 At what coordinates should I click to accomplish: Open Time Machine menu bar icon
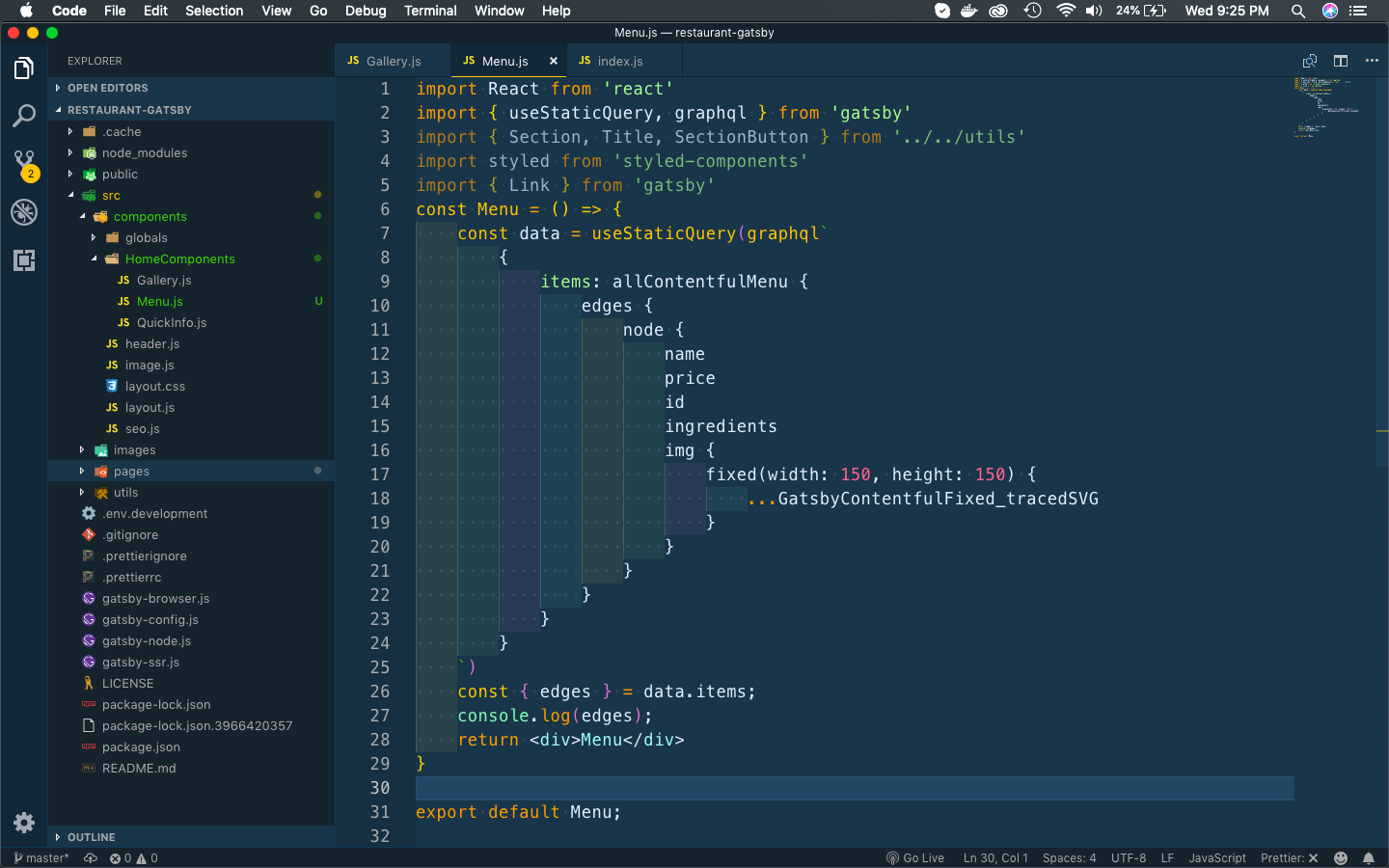pos(1033,11)
